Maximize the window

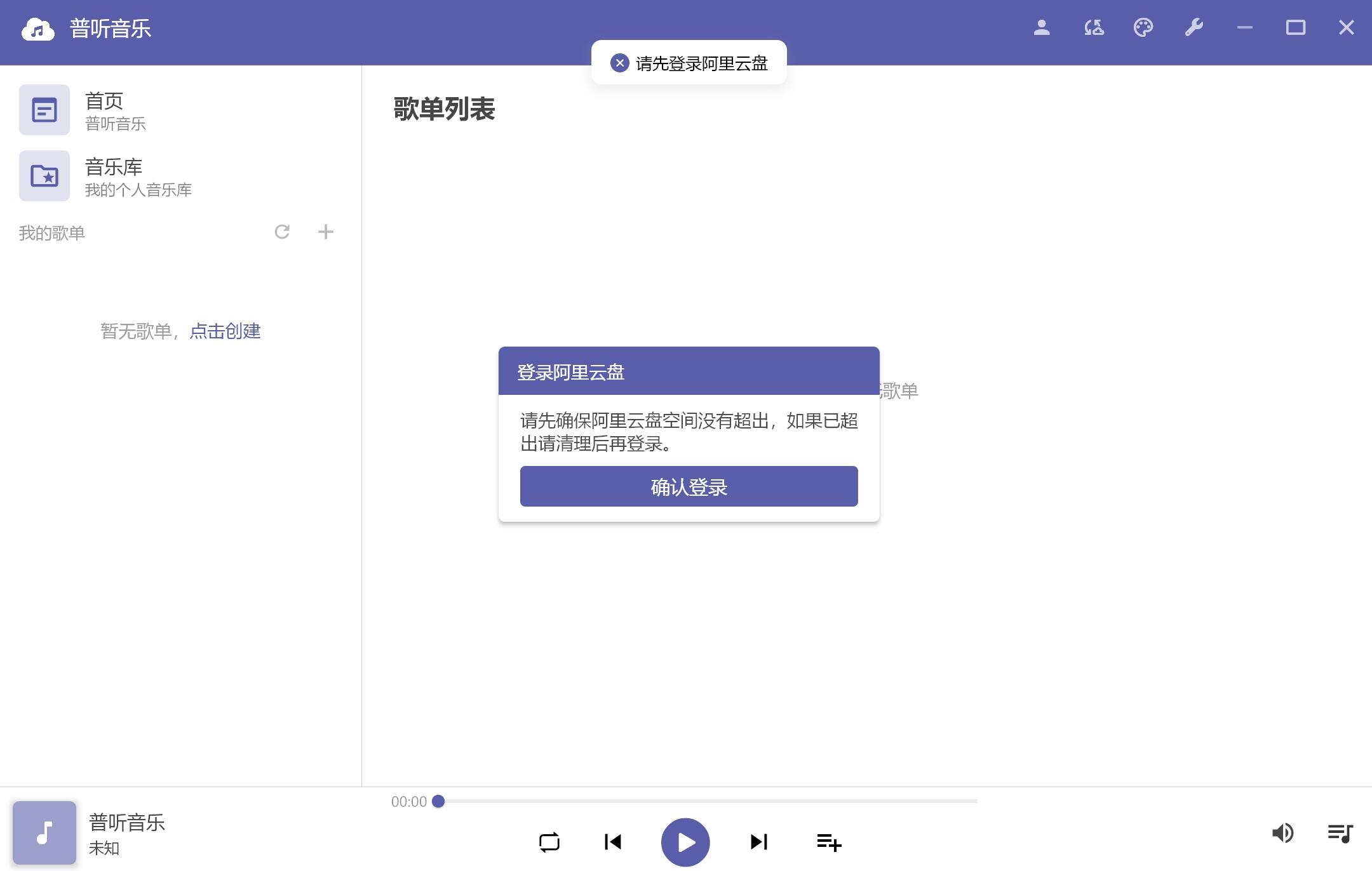coord(1296,27)
